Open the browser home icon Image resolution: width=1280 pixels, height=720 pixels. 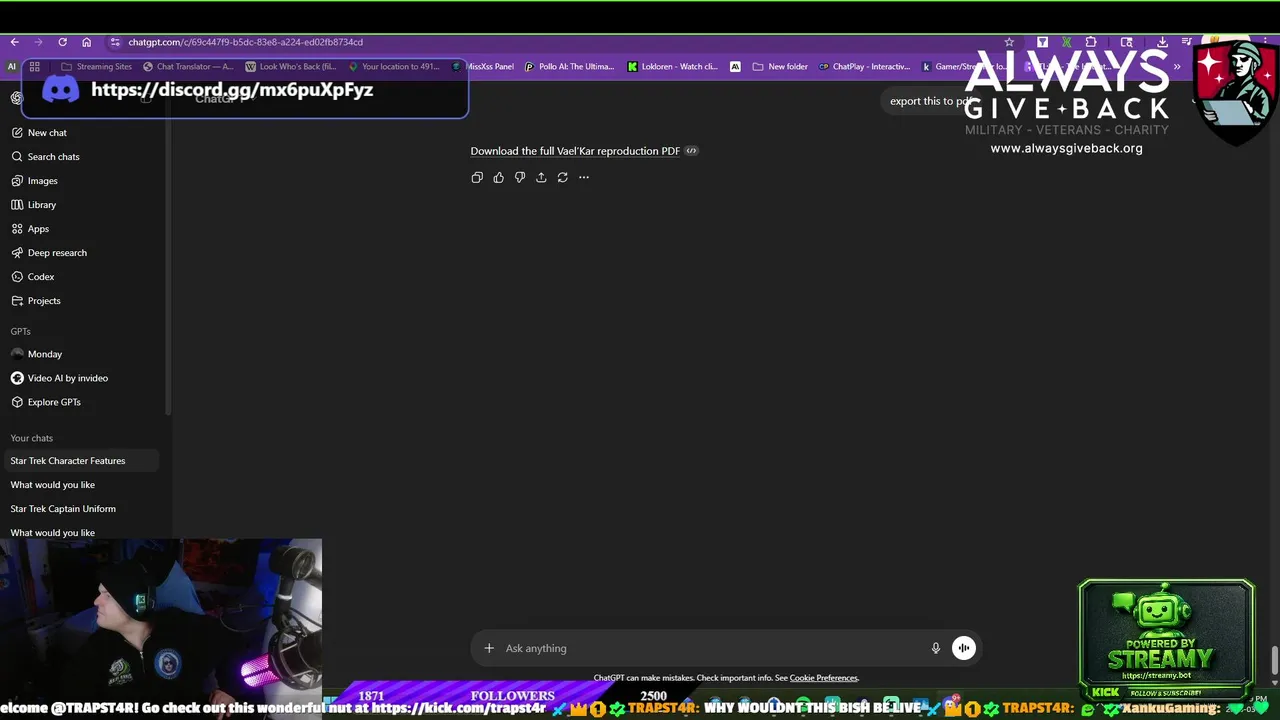coord(86,42)
